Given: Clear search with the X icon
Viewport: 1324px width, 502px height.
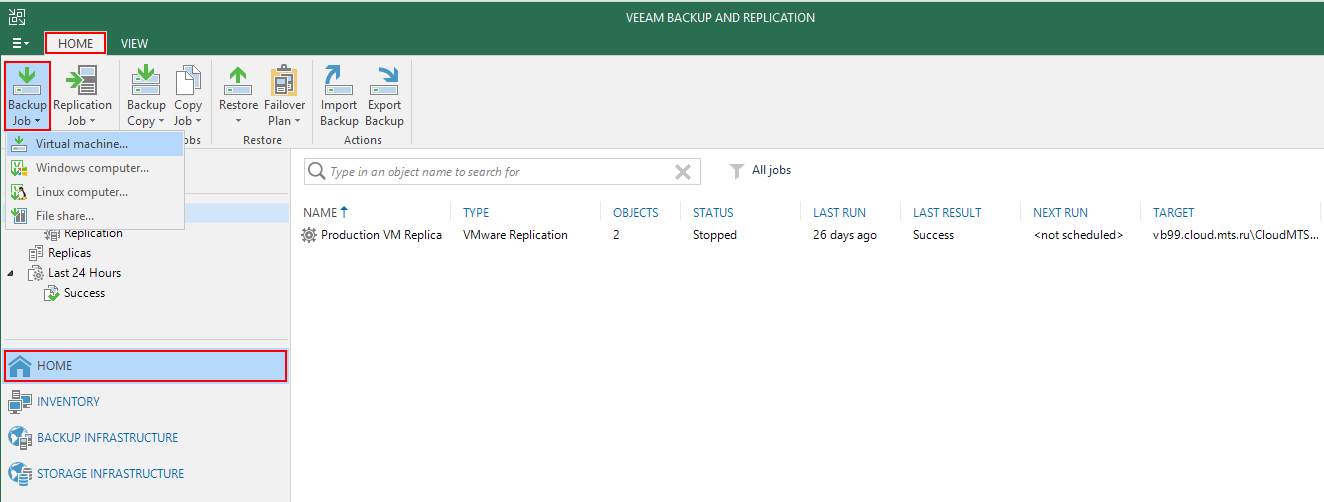Looking at the screenshot, I should pos(683,172).
